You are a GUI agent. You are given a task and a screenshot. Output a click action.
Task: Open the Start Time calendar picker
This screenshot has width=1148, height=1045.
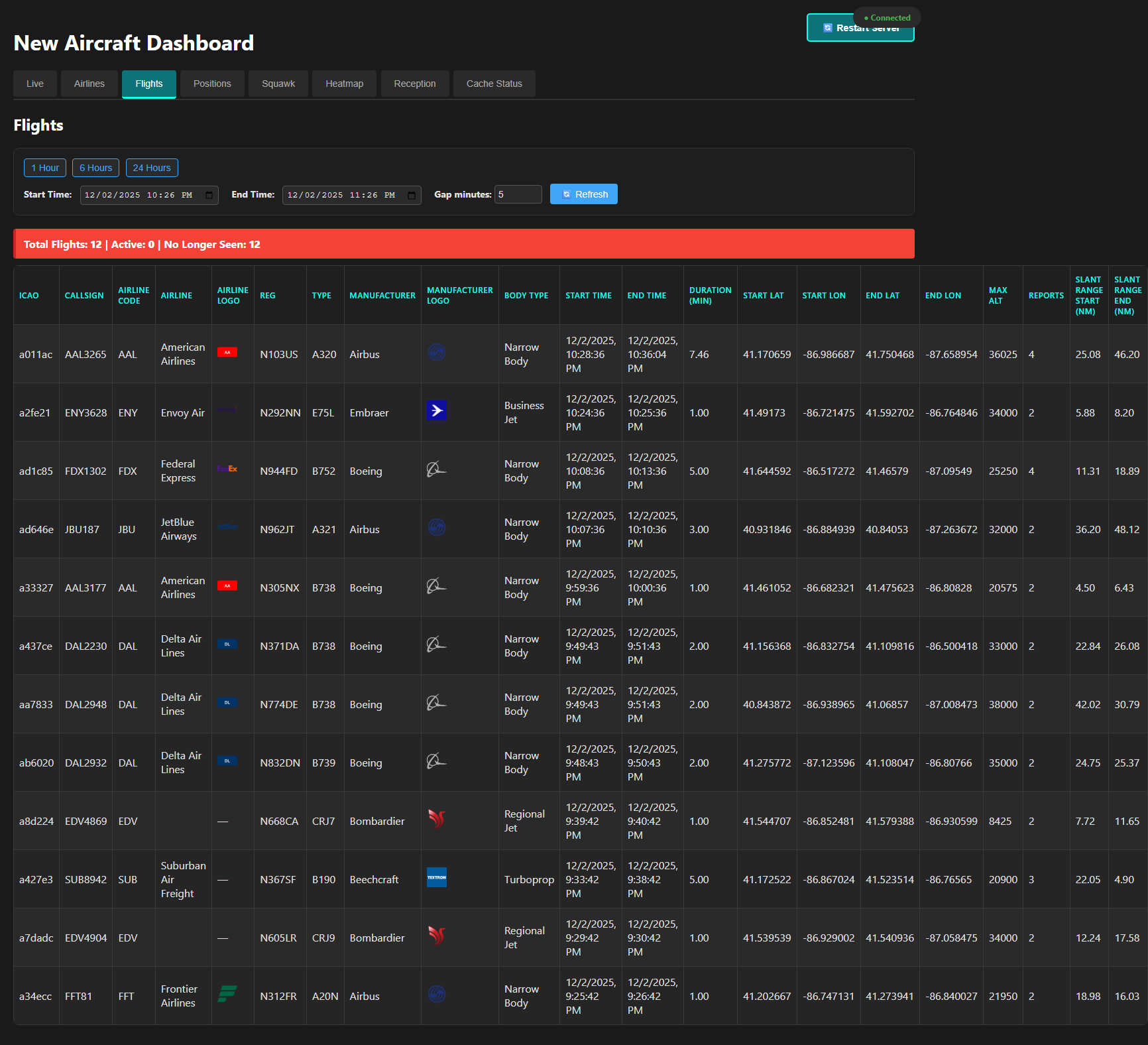coord(209,196)
